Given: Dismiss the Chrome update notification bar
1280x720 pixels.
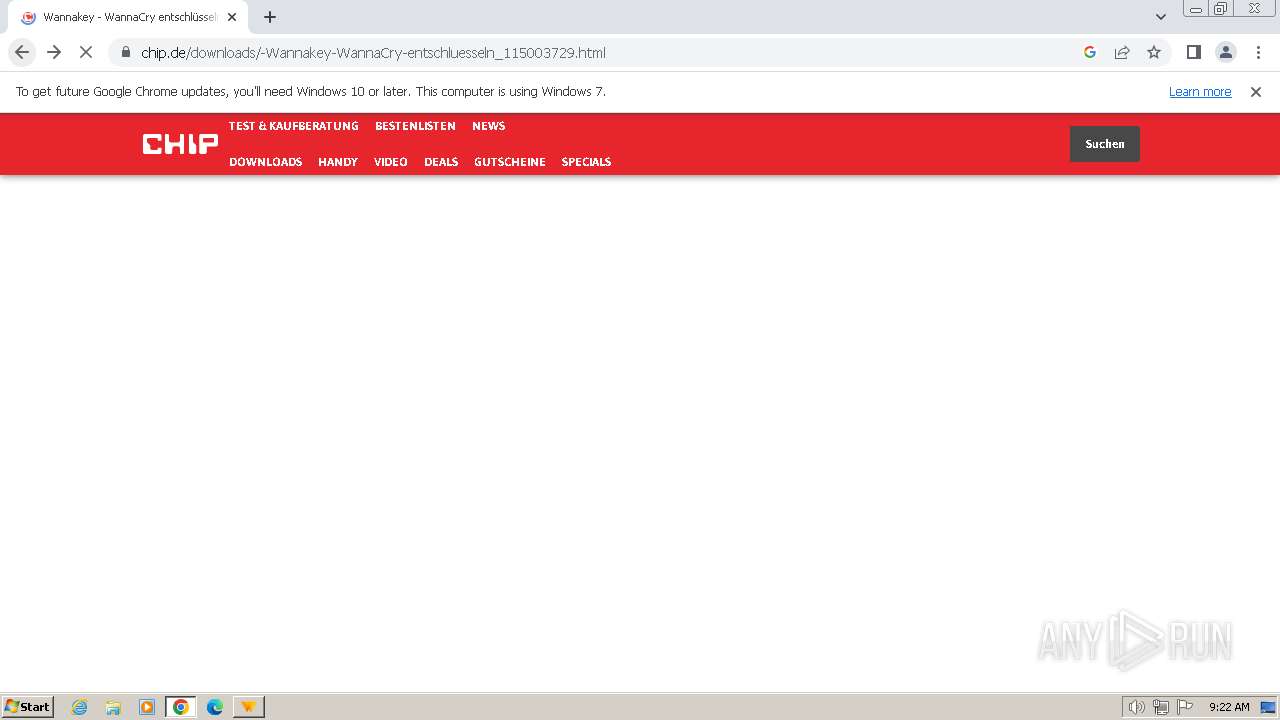Looking at the screenshot, I should 1256,91.
